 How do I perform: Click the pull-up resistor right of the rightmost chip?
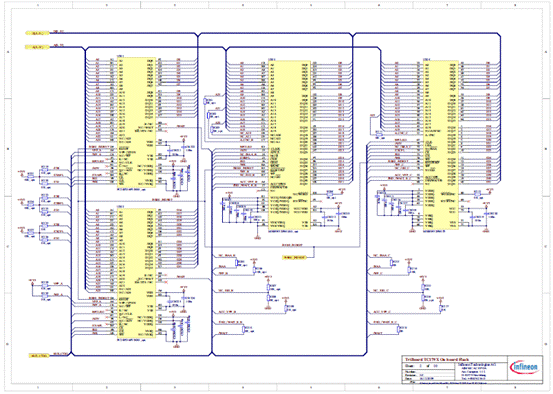[x=477, y=194]
